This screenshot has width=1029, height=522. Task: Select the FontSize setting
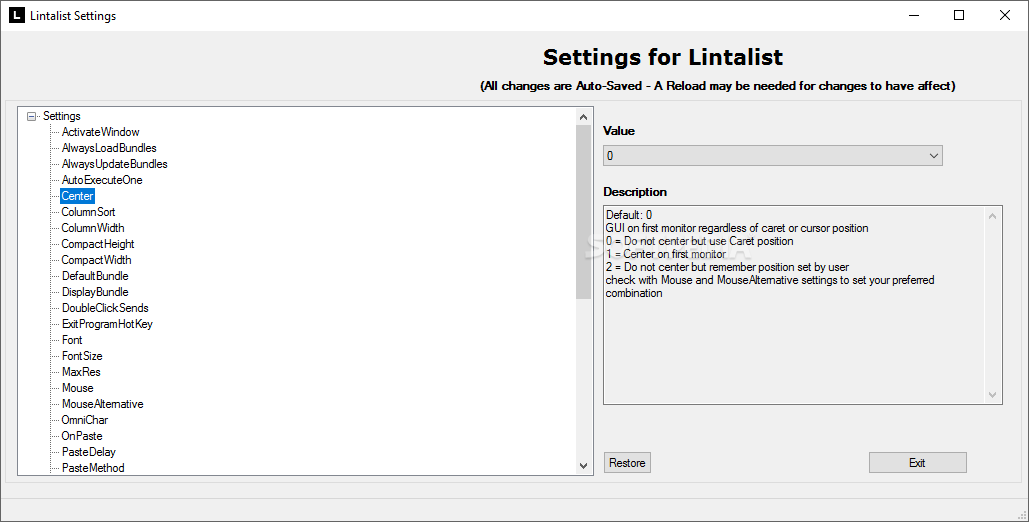click(x=82, y=356)
